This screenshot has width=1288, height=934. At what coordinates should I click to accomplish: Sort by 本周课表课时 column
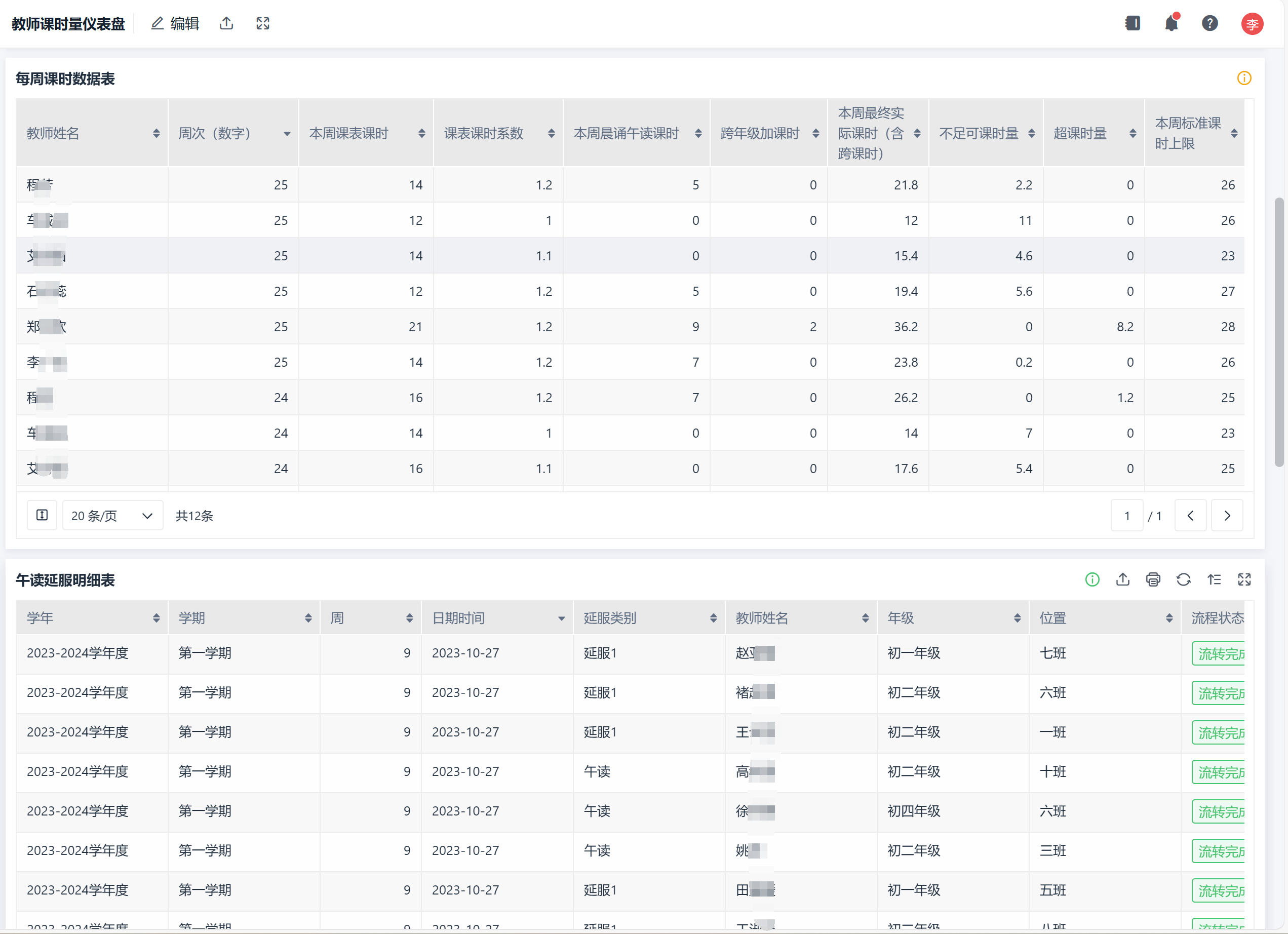click(x=421, y=133)
